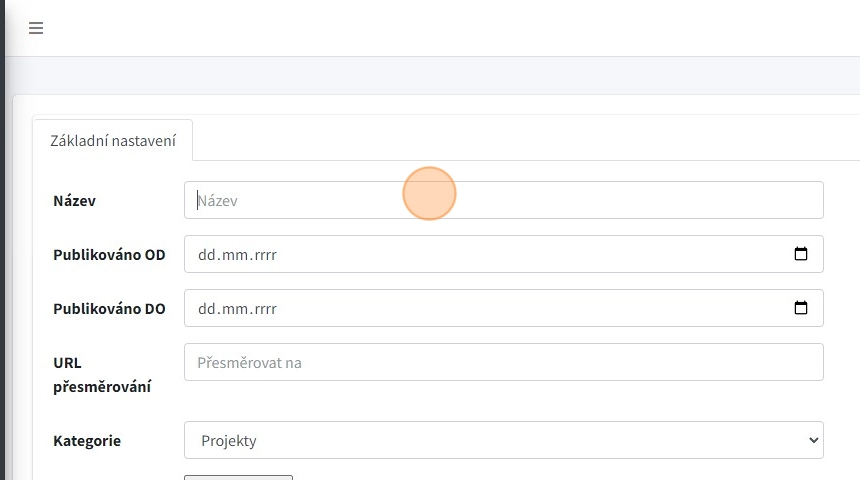This screenshot has height=480, width=860.
Task: Open calendar picker for Publikováno DO
Action: [x=800, y=308]
